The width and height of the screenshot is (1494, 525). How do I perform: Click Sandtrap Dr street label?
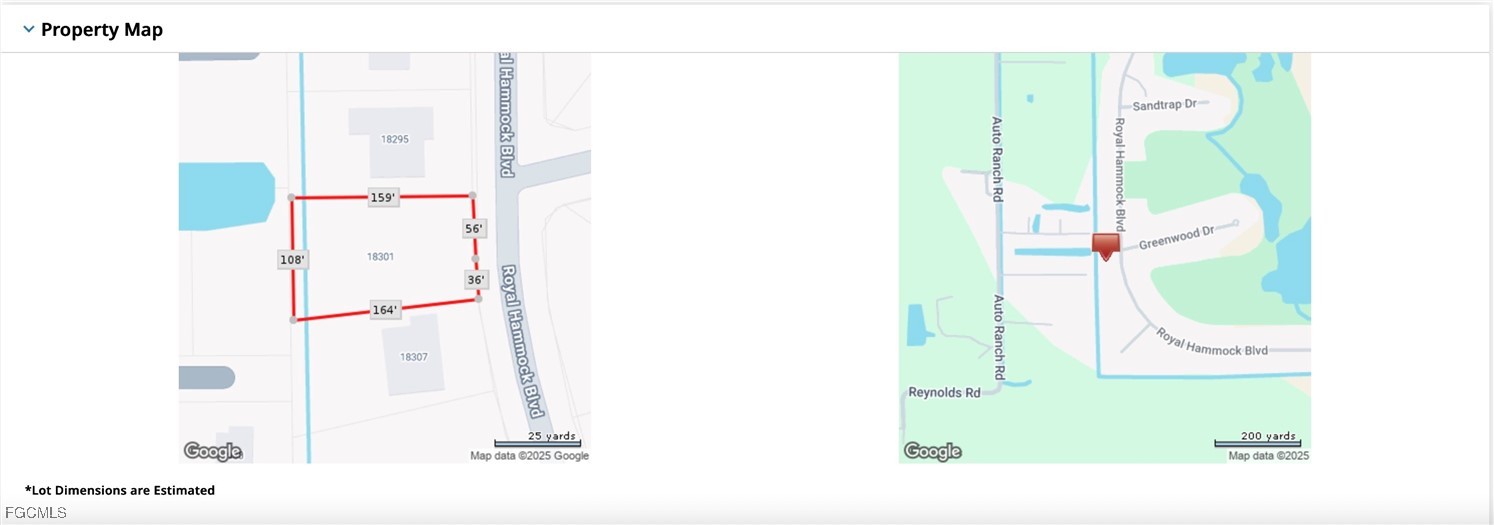click(x=1164, y=104)
